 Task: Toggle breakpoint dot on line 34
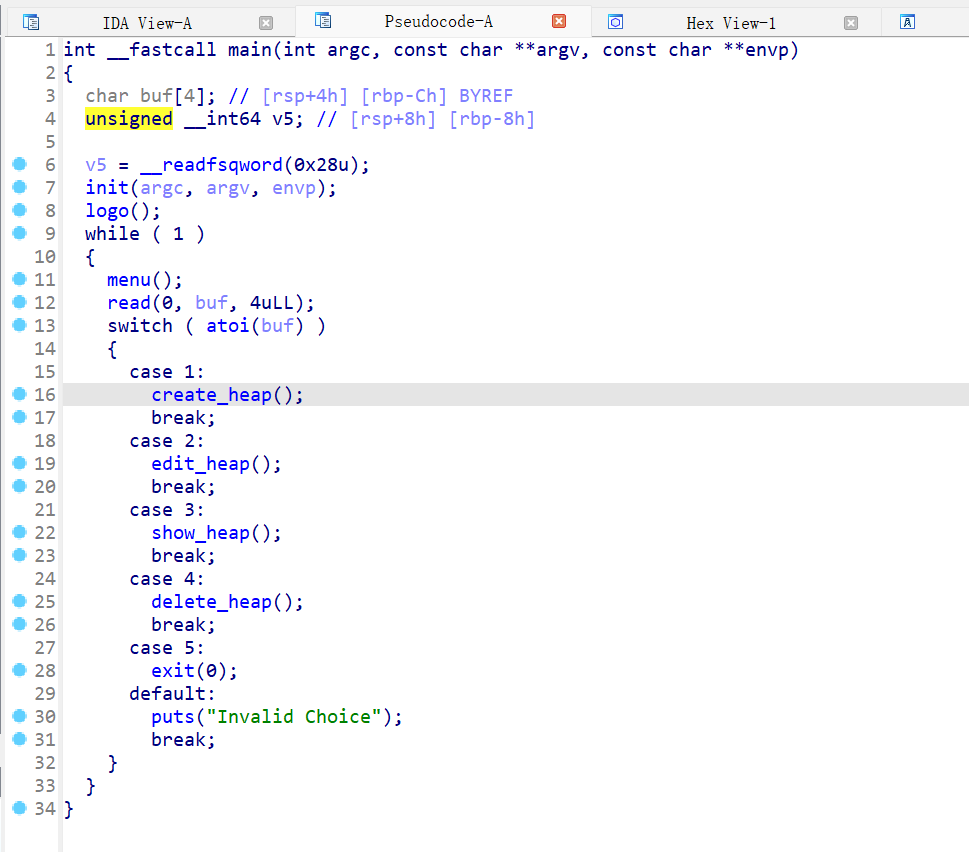click(19, 808)
